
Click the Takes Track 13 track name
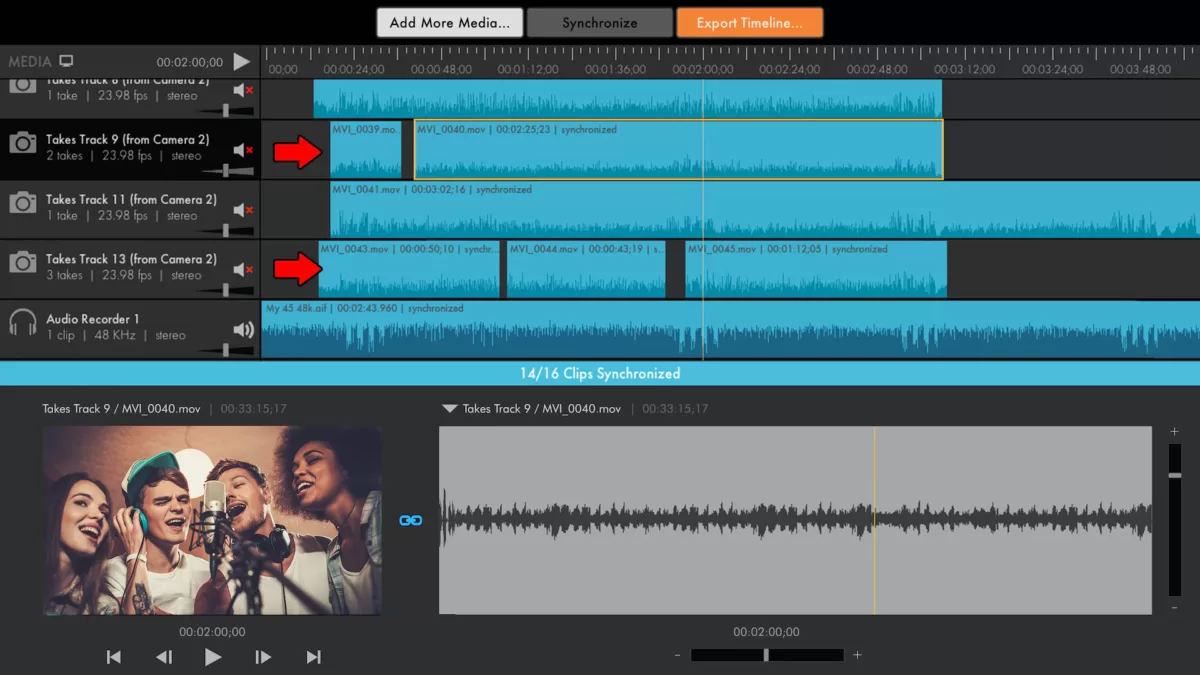click(x=131, y=259)
